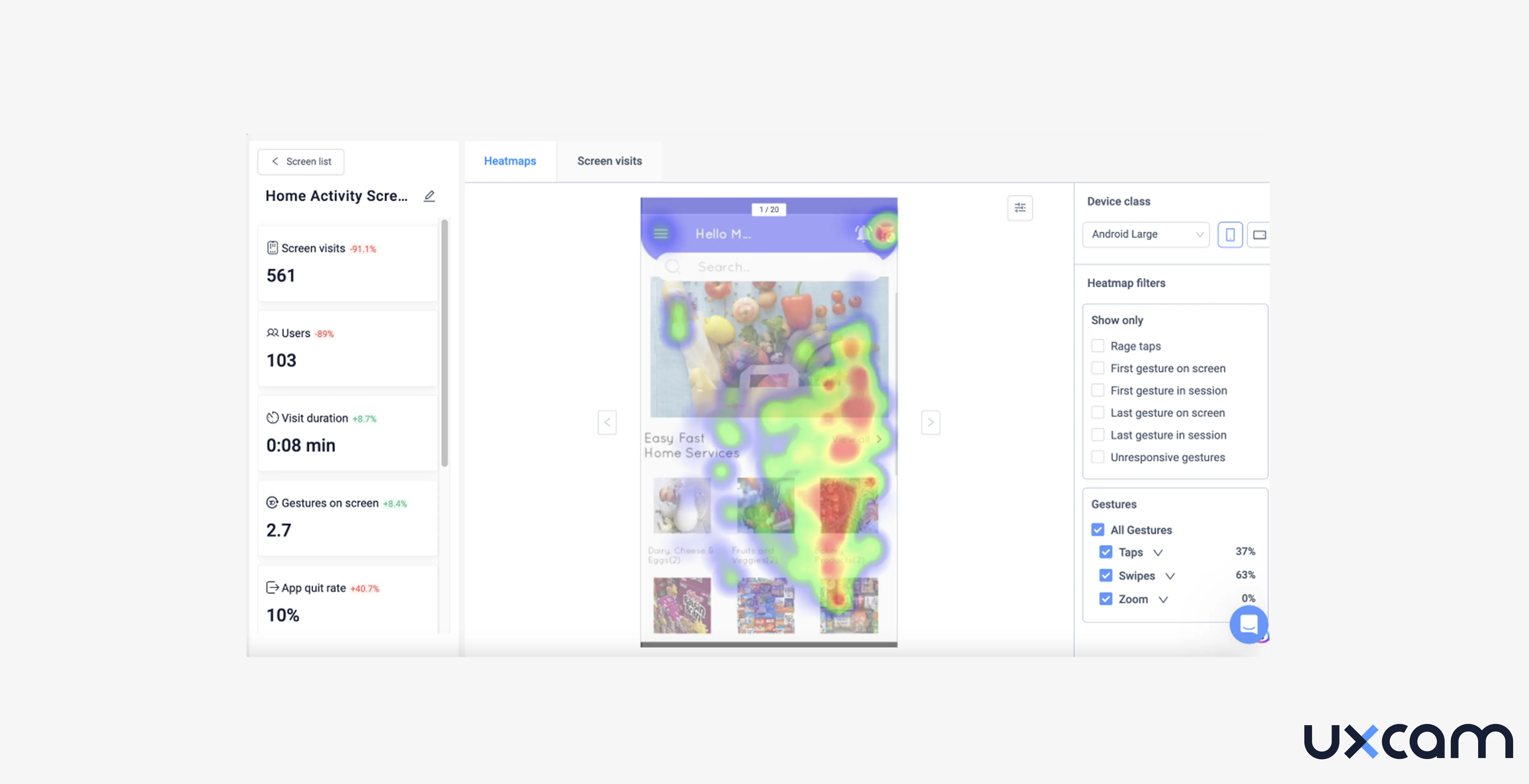
Task: Select the Heatmaps tab
Action: tap(509, 161)
